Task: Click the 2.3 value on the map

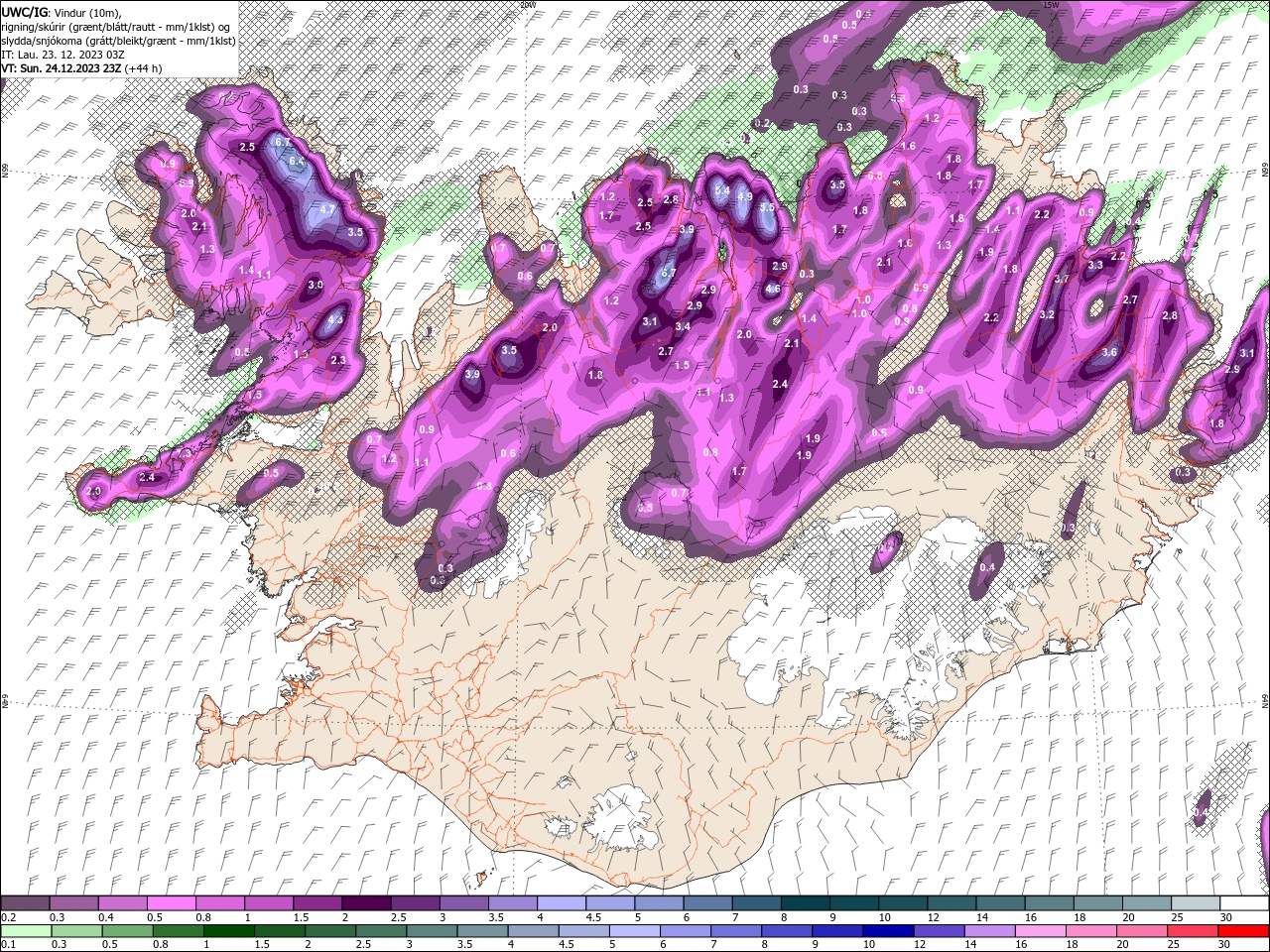Action: (338, 360)
